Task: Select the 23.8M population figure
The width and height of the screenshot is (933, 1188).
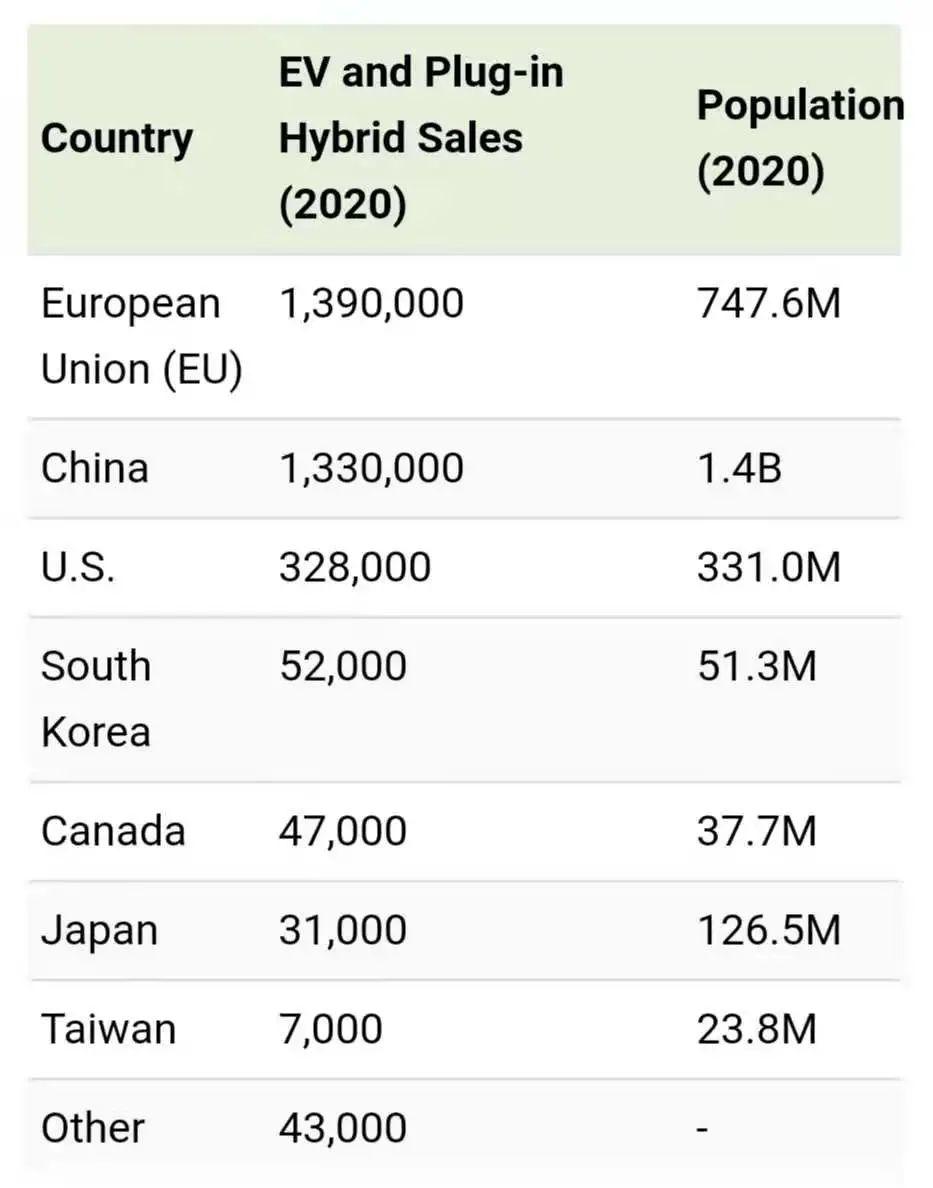Action: click(x=757, y=1029)
